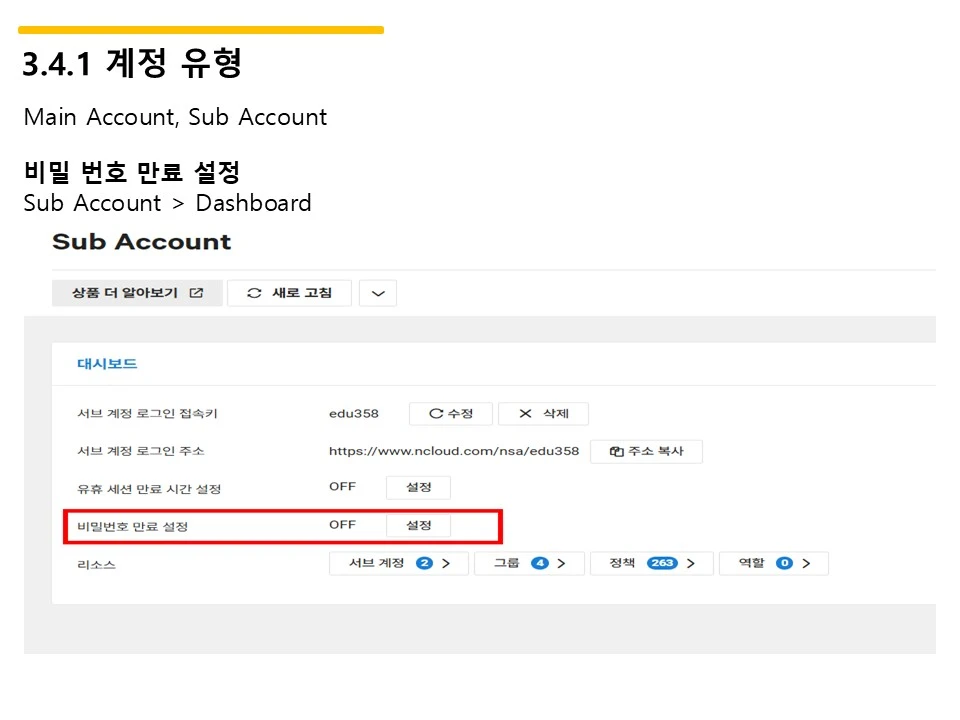This screenshot has height=720, width=960.
Task: Open the 상품 더 알아보기 button
Action: 137,293
